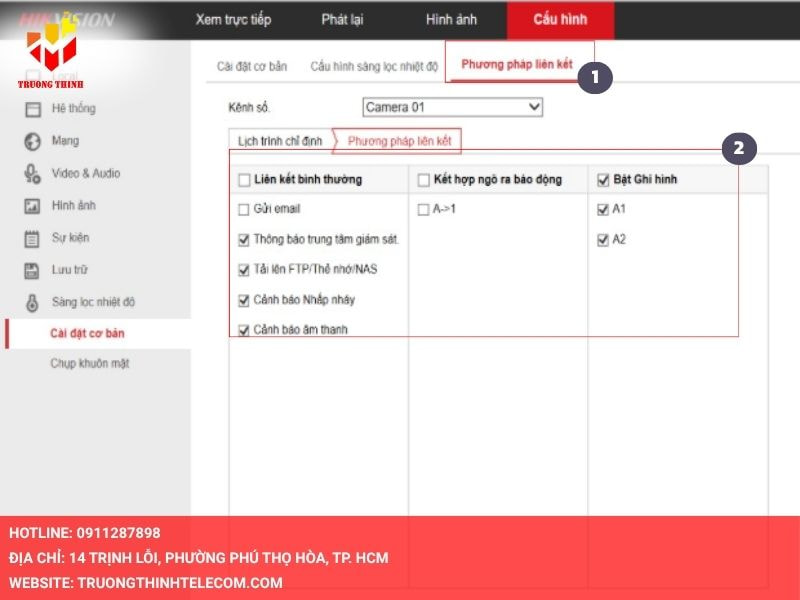This screenshot has height=600, width=800.
Task: Enable the Gửi email checkbox
Action: coord(244,210)
